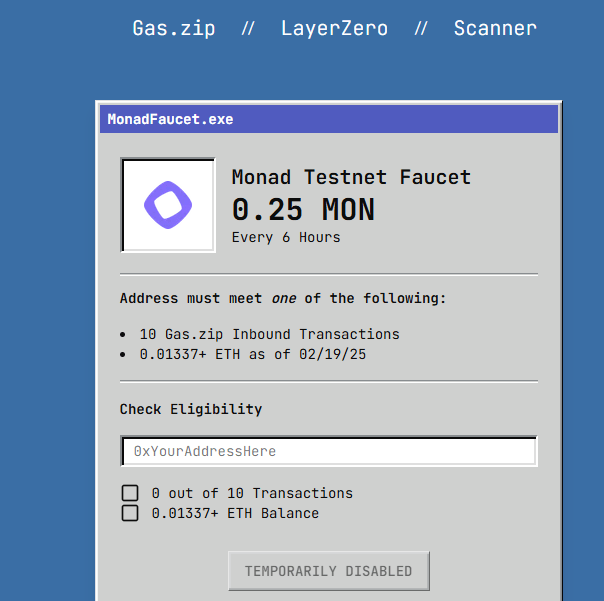Viewport: 604px width, 601px height.
Task: Tick the 0 out of 10 Transactions checkbox
Action: [130, 493]
